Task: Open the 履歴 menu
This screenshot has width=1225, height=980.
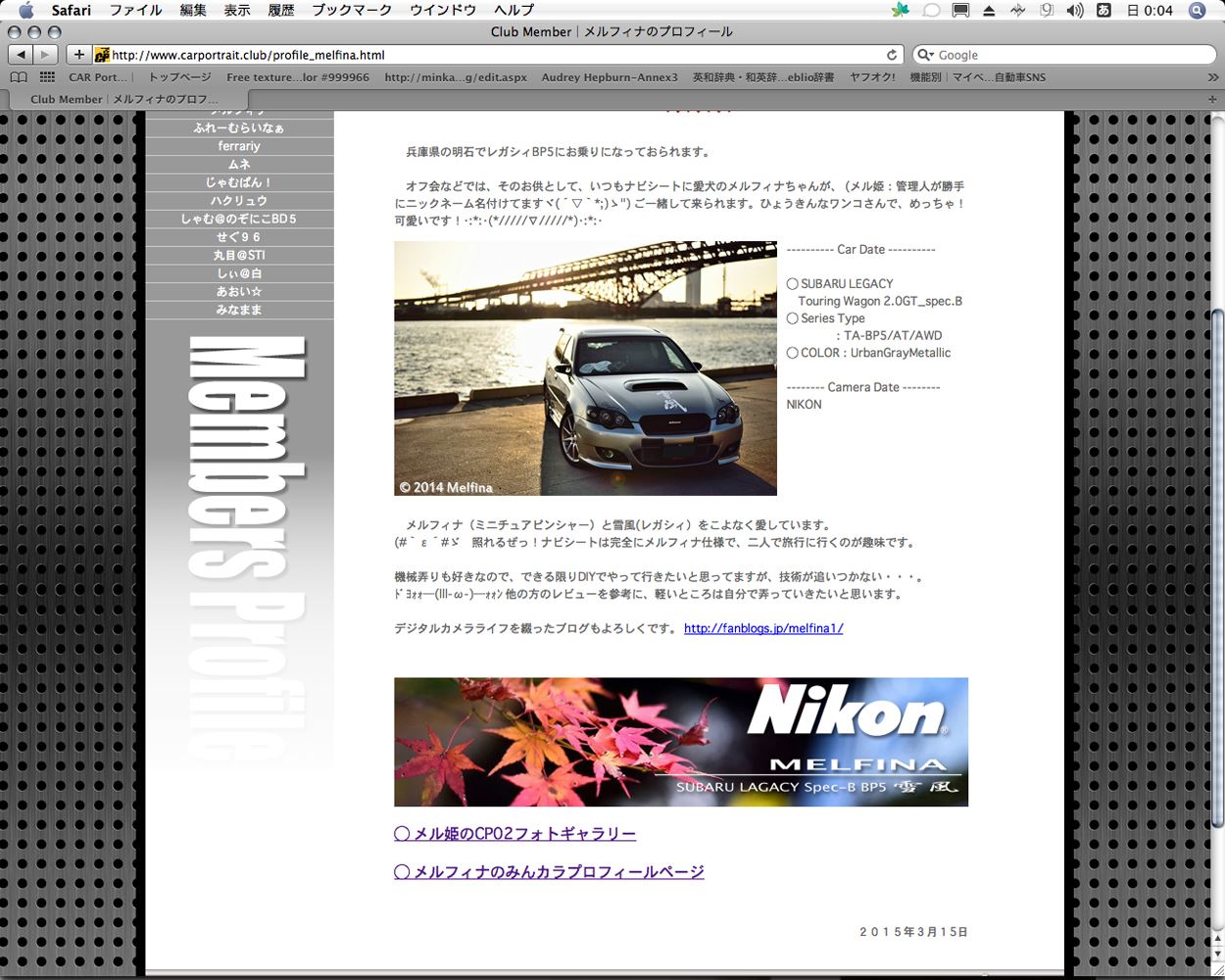Action: [281, 10]
